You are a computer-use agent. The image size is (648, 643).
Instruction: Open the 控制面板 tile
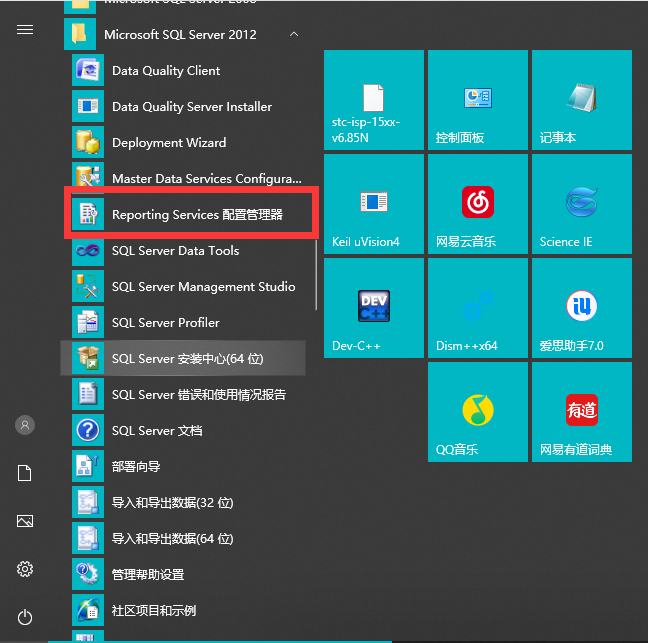pos(478,100)
